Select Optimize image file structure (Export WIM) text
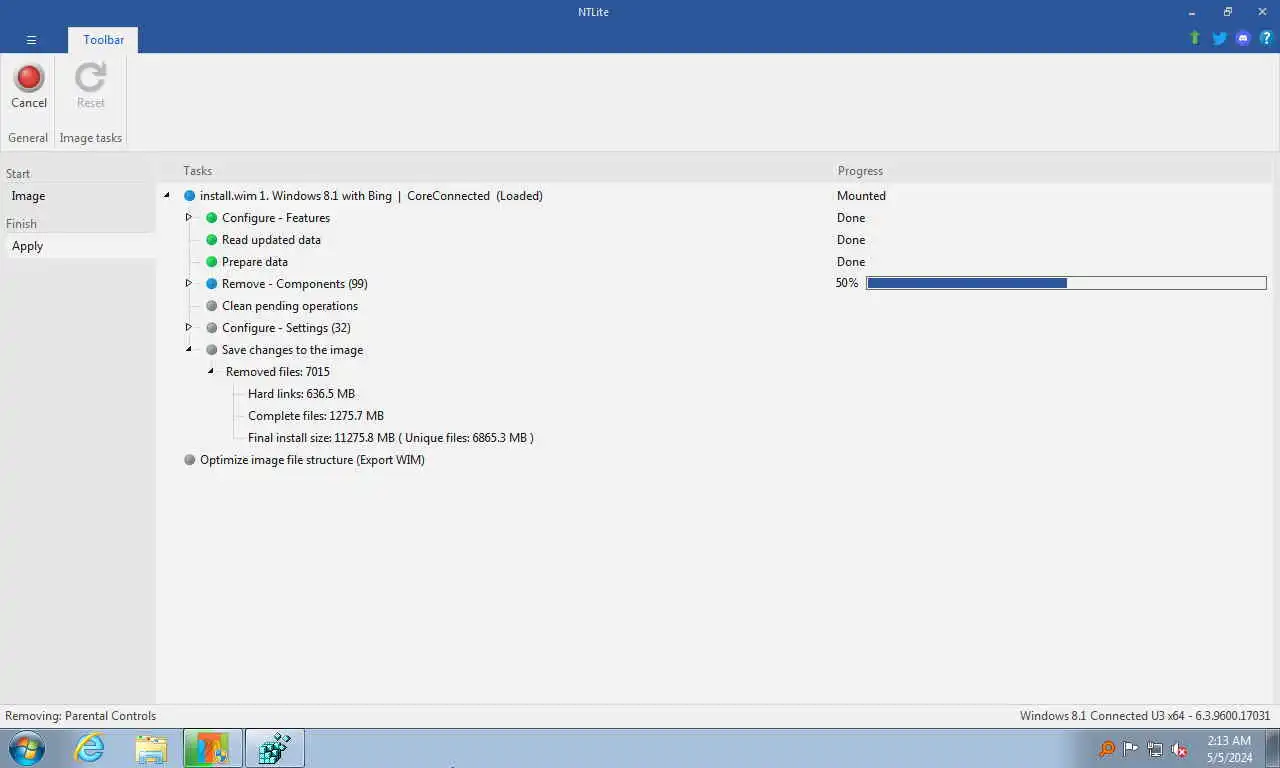Image resolution: width=1280 pixels, height=768 pixels. (312, 460)
